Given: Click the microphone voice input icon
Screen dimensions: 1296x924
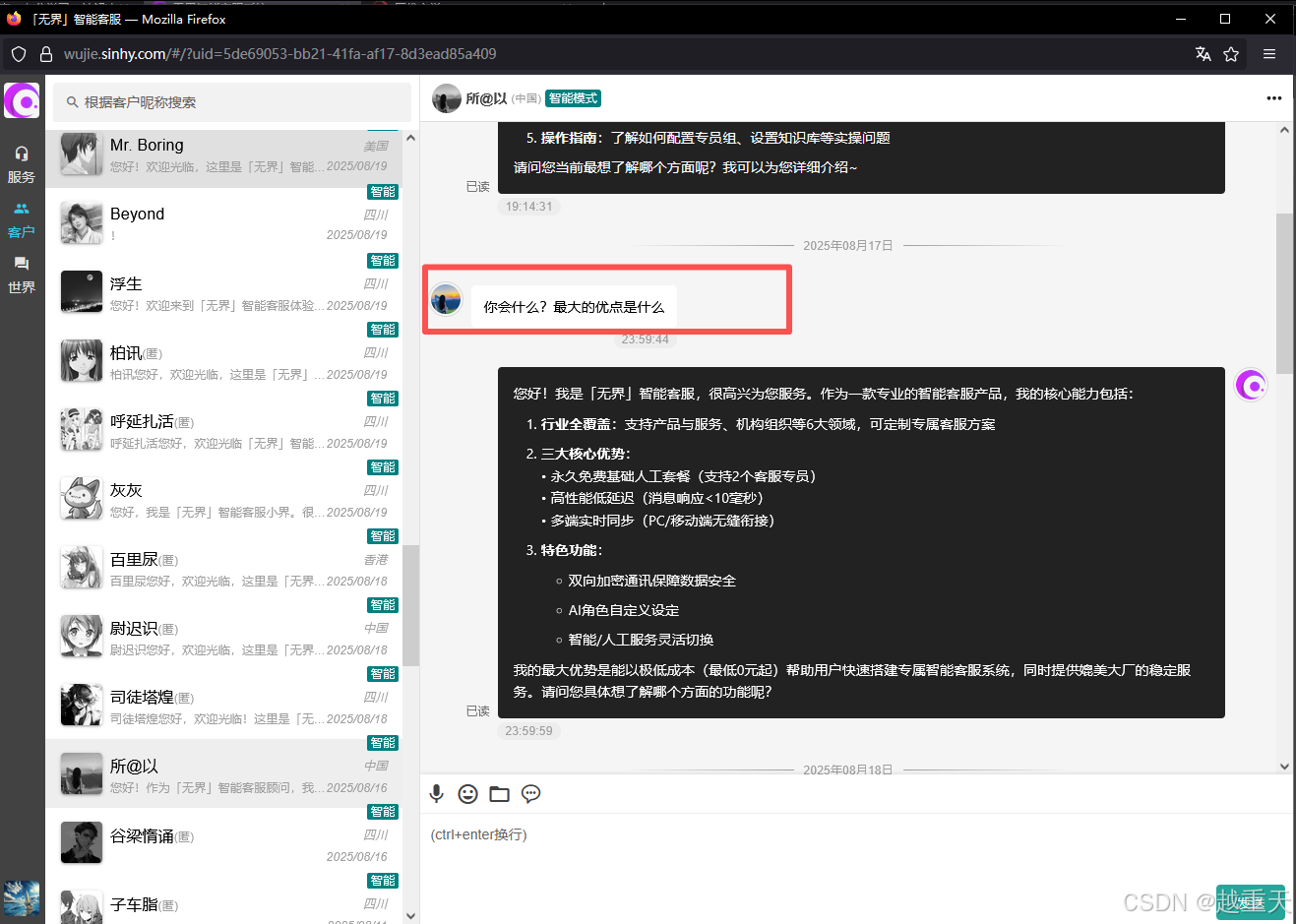Looking at the screenshot, I should click(437, 794).
